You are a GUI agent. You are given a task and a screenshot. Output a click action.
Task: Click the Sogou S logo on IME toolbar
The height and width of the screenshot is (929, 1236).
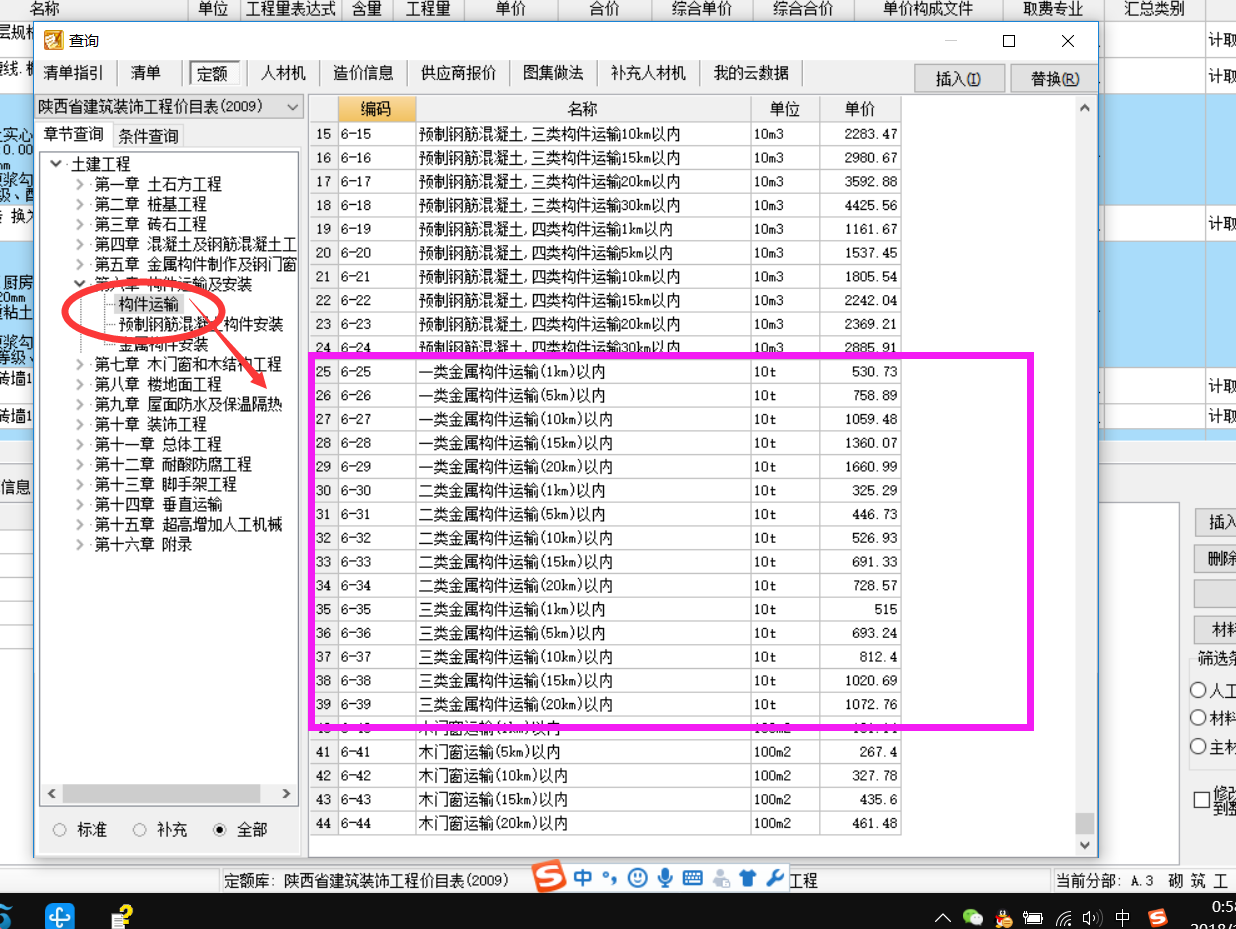click(549, 877)
